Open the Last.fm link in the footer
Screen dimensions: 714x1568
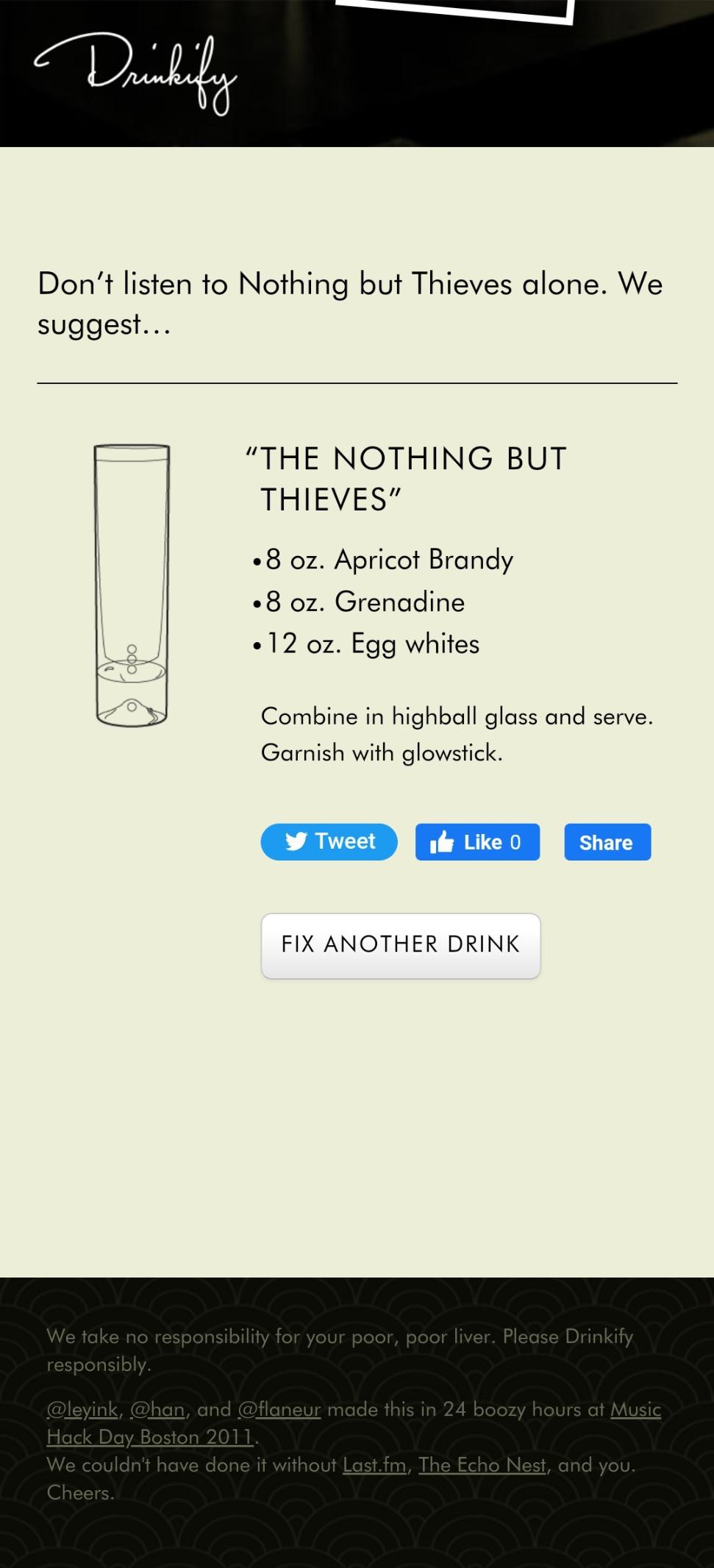375,1465
